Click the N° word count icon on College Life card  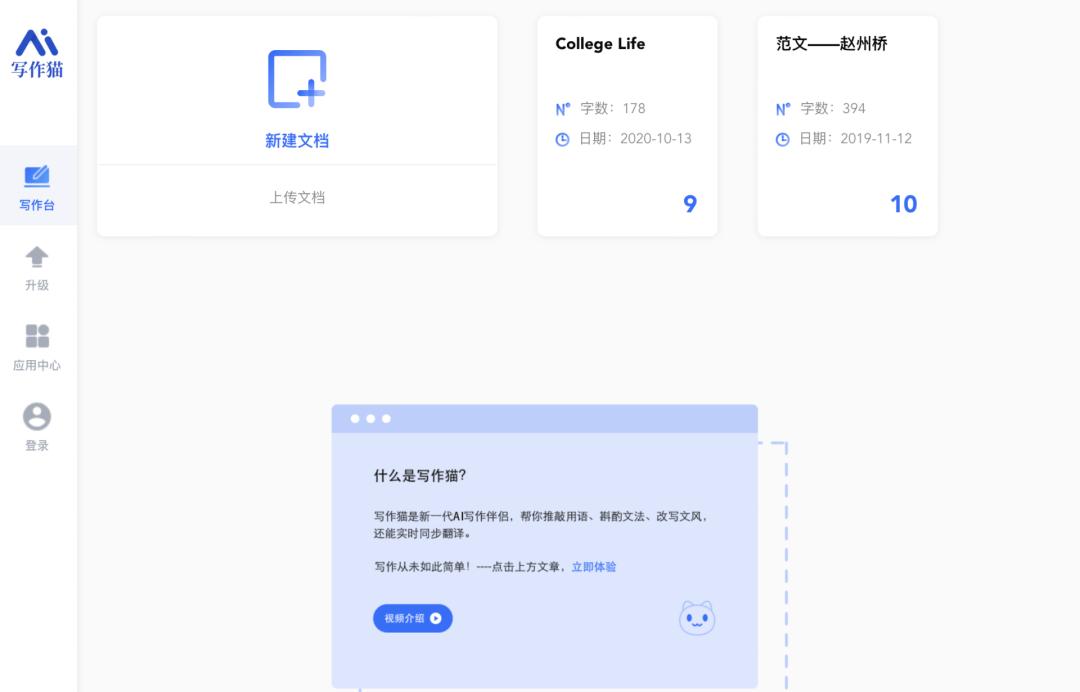point(563,108)
